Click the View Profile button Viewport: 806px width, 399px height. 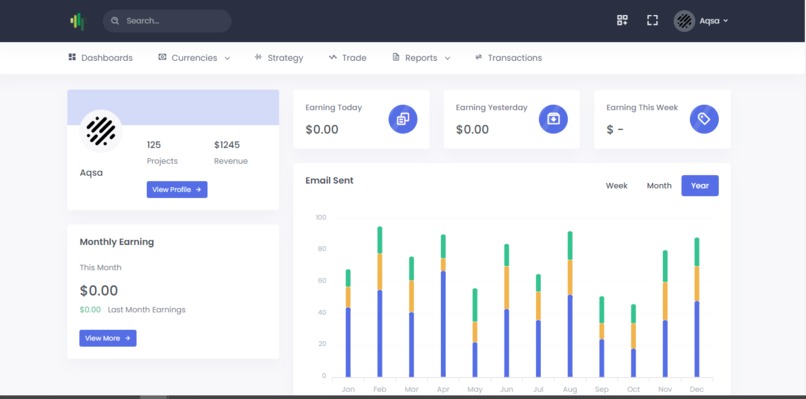(177, 189)
